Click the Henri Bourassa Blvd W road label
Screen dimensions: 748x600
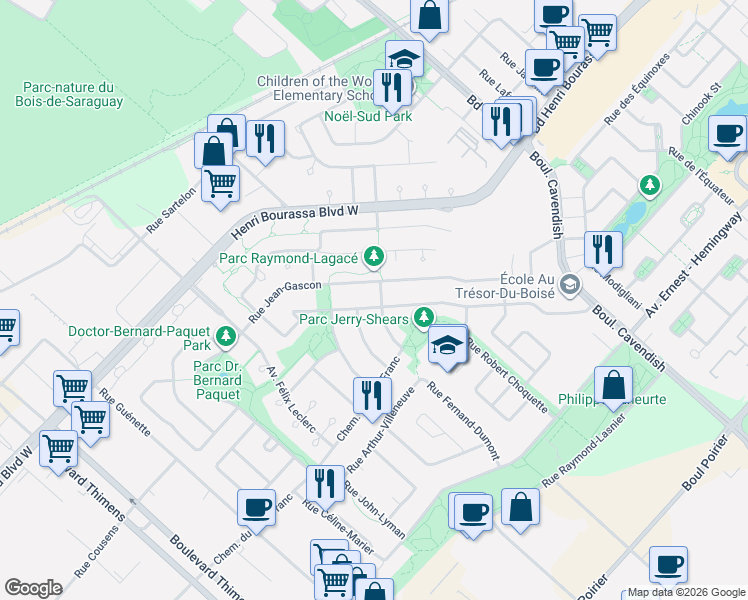point(294,221)
